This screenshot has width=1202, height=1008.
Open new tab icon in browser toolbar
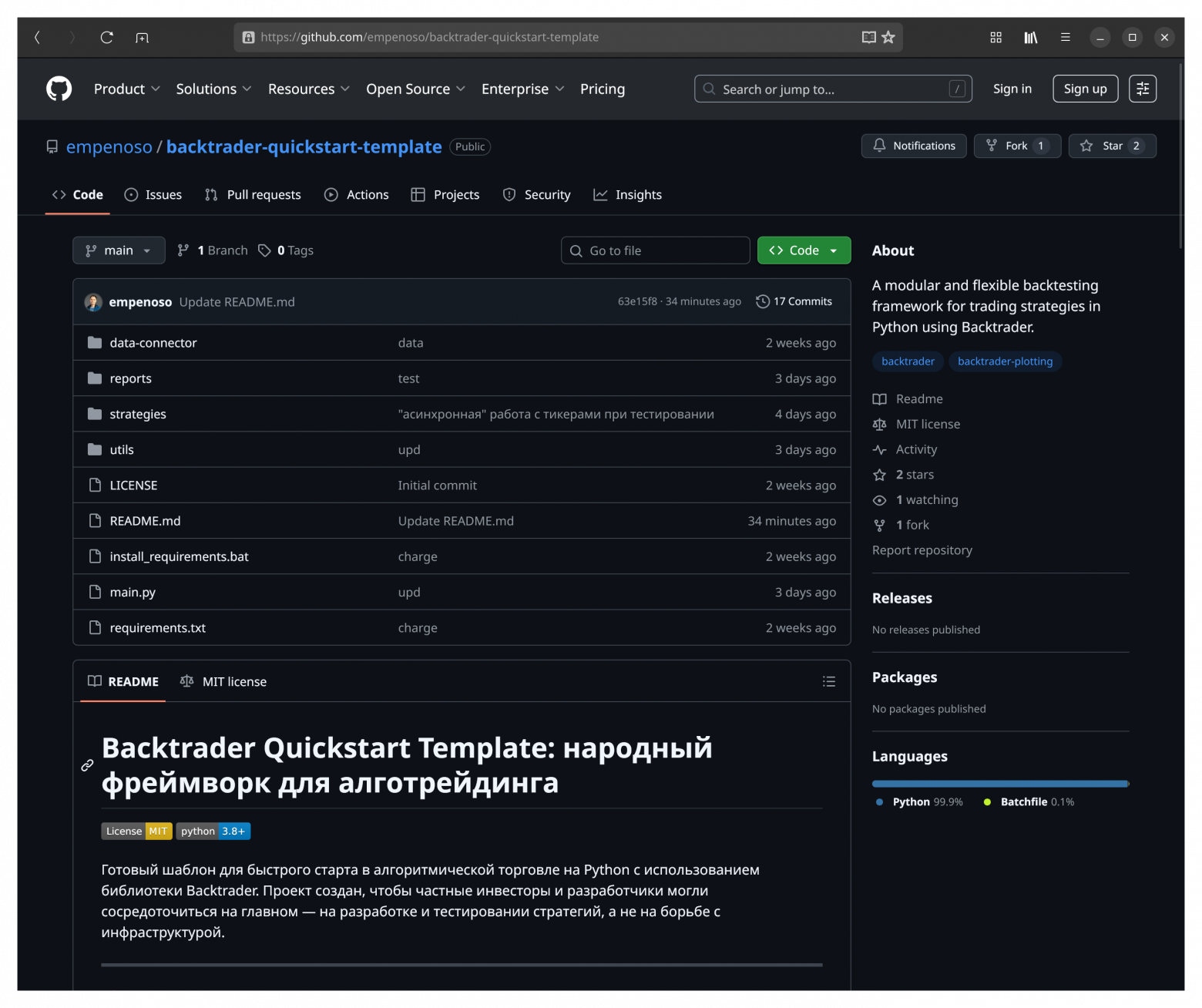coord(142,37)
